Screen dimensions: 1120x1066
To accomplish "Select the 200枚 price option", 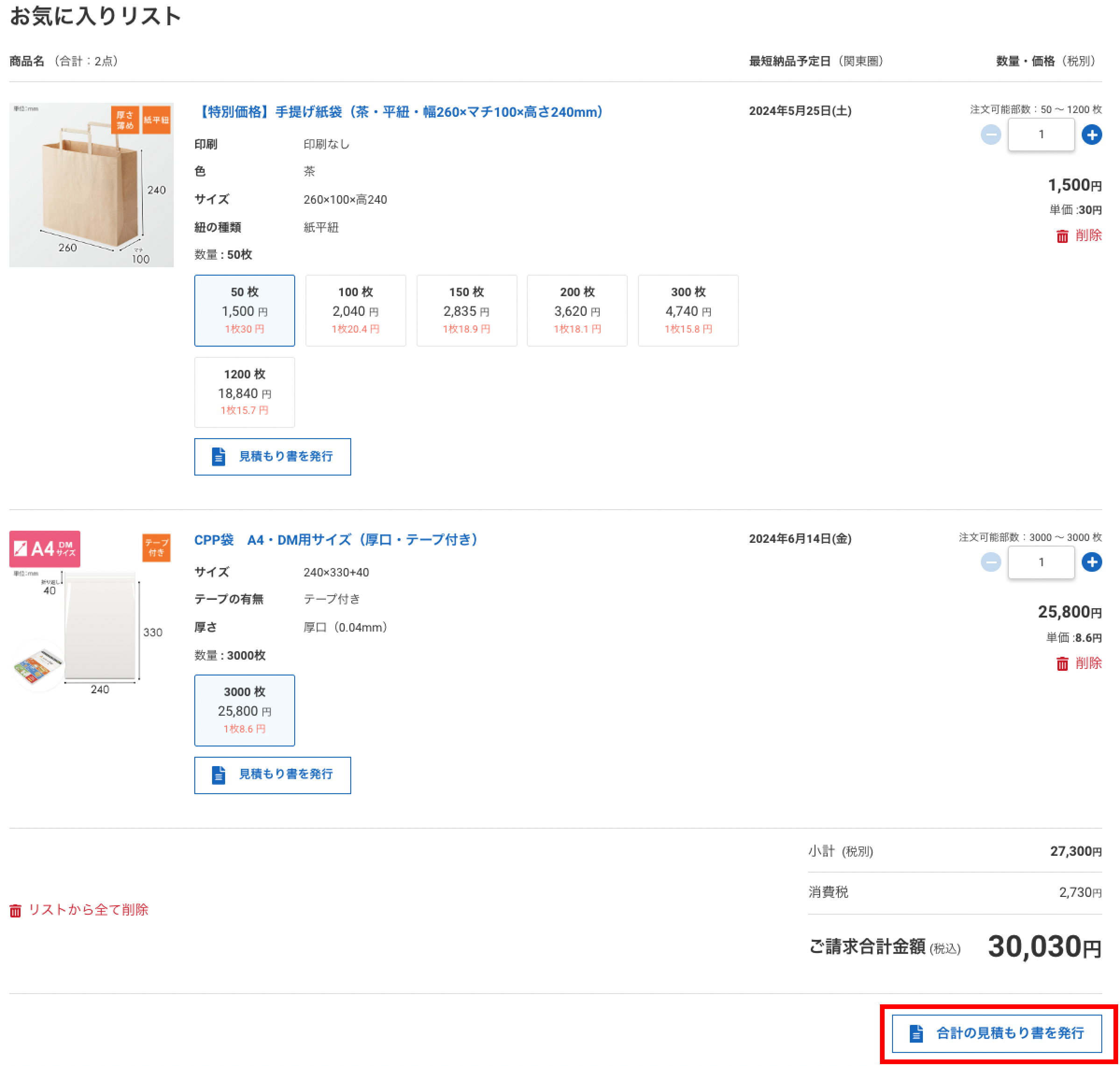I will (x=577, y=310).
